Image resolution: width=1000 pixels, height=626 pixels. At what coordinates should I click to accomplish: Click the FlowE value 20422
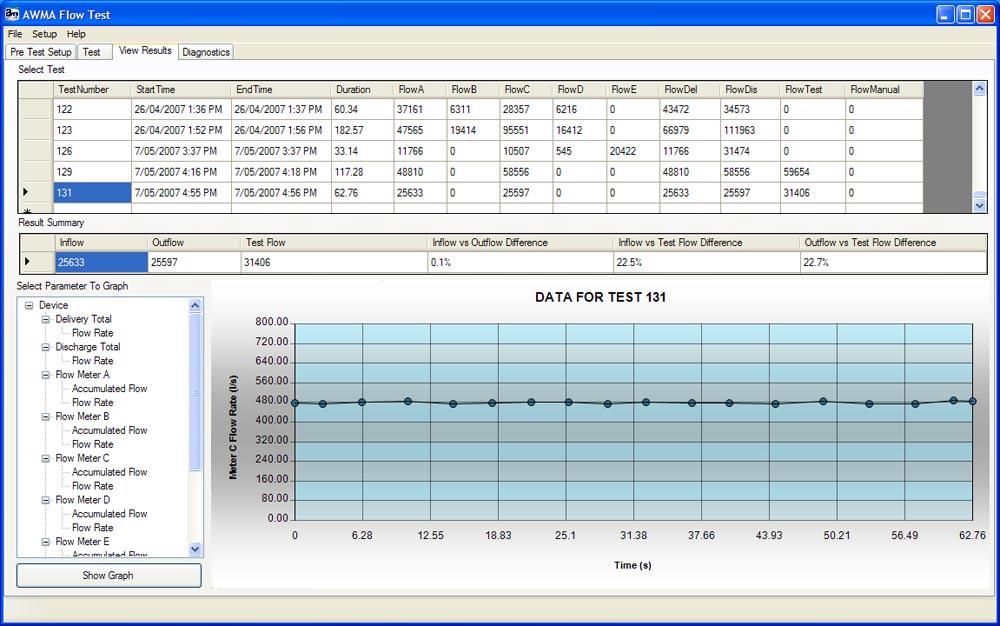click(632, 151)
